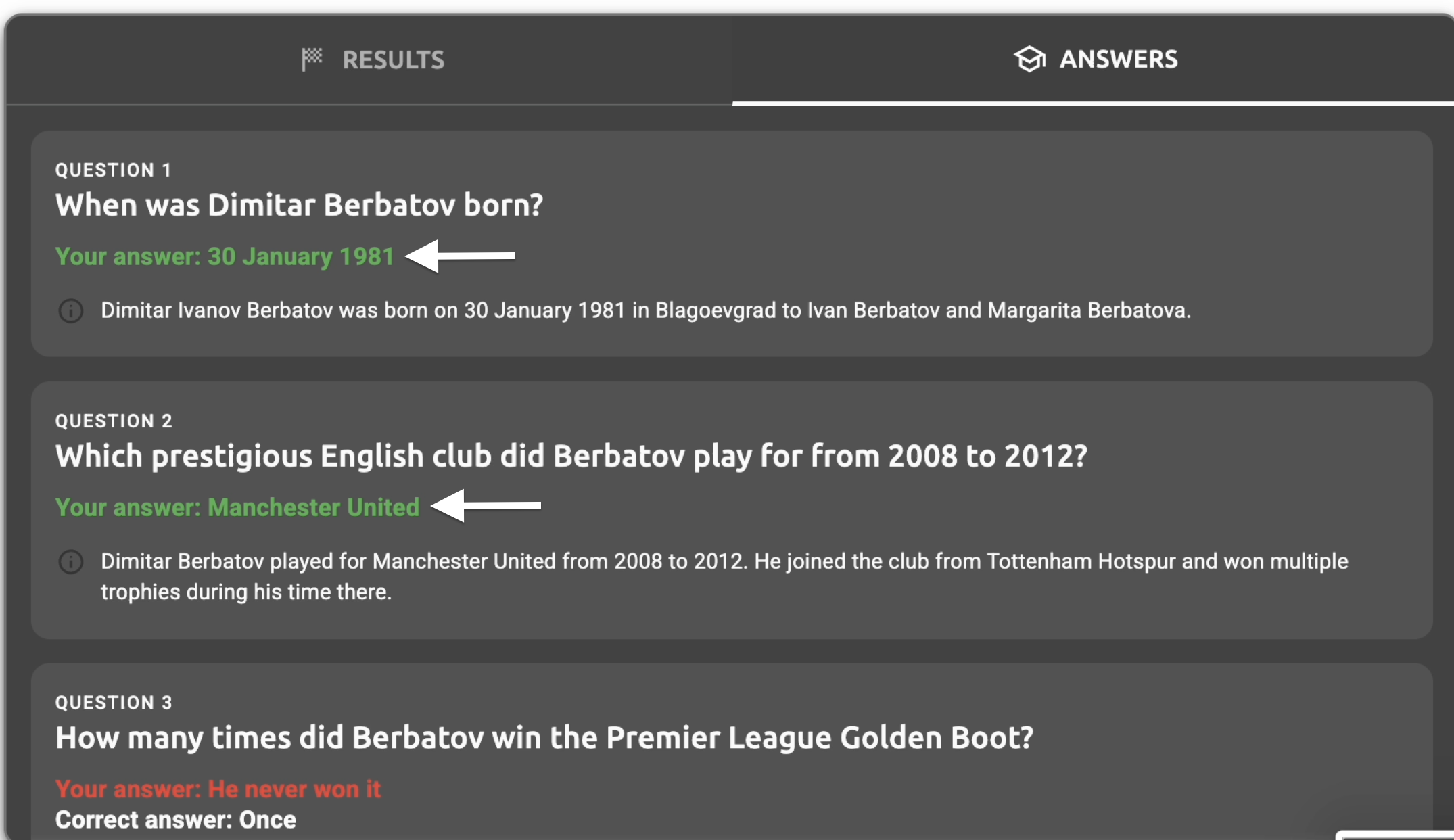Switch to the Results tab

coord(373,60)
